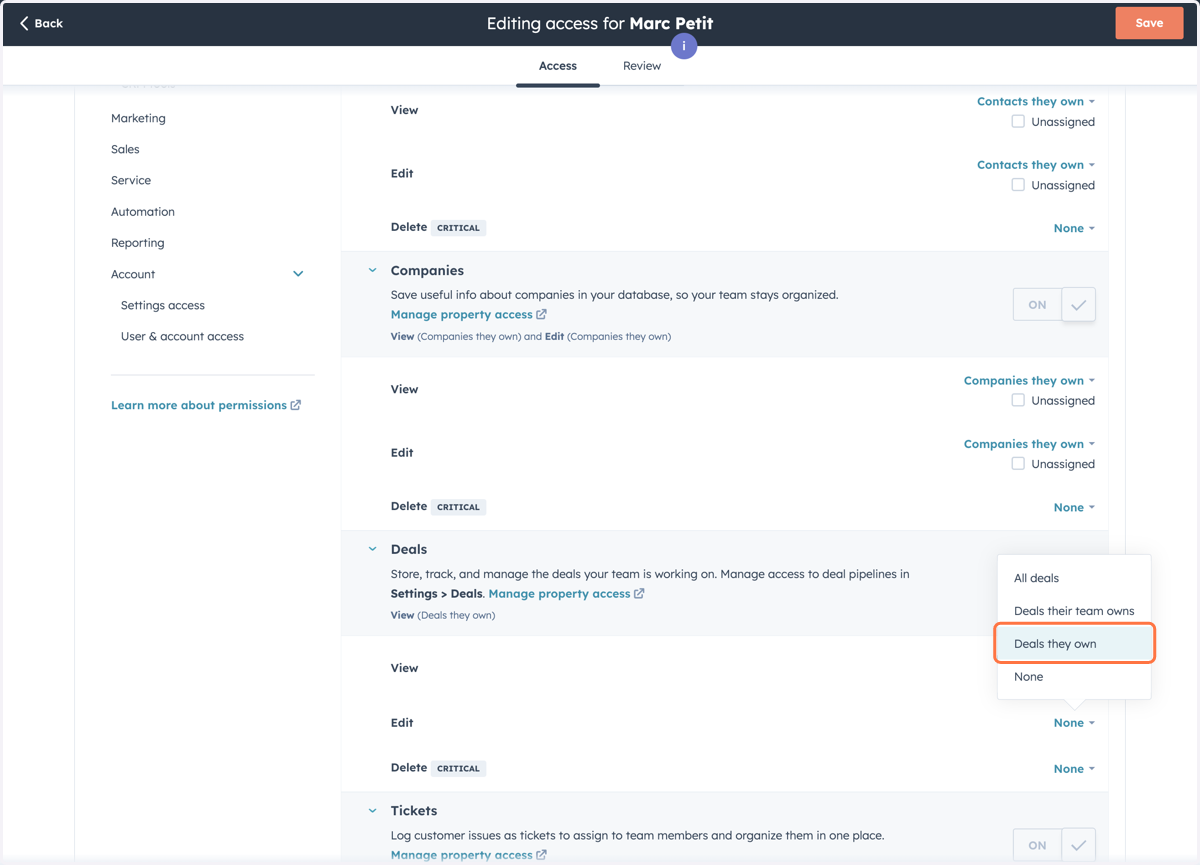1200x865 pixels.
Task: Collapse the Deals section chevron
Action: 372,549
